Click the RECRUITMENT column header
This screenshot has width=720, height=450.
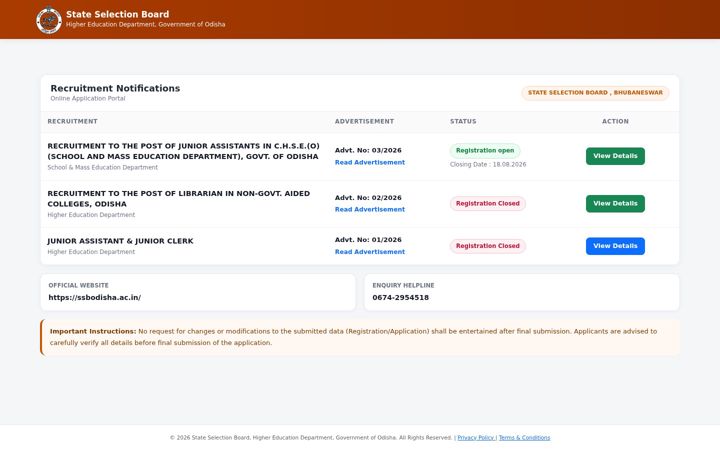pyautogui.click(x=73, y=121)
